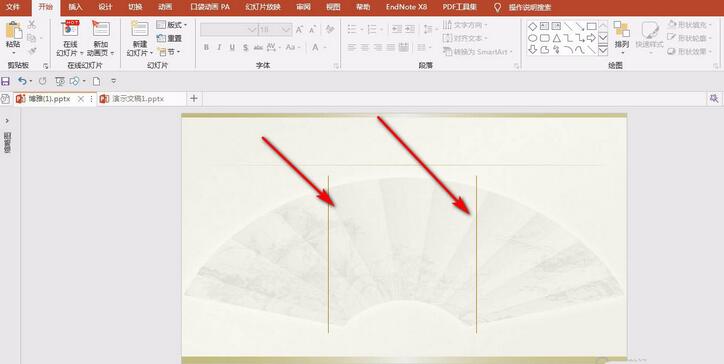Image resolution: width=724 pixels, height=364 pixels.
Task: Open the Arrange (排列) menu
Action: [622, 36]
